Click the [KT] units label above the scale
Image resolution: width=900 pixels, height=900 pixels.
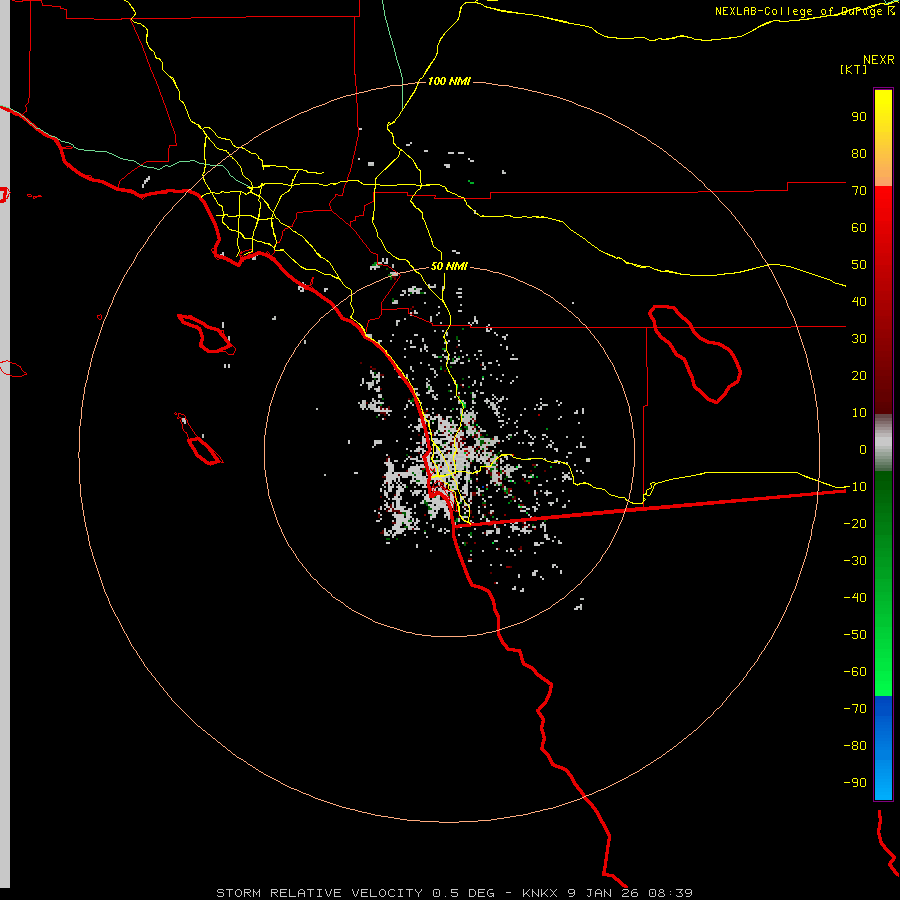coord(854,69)
